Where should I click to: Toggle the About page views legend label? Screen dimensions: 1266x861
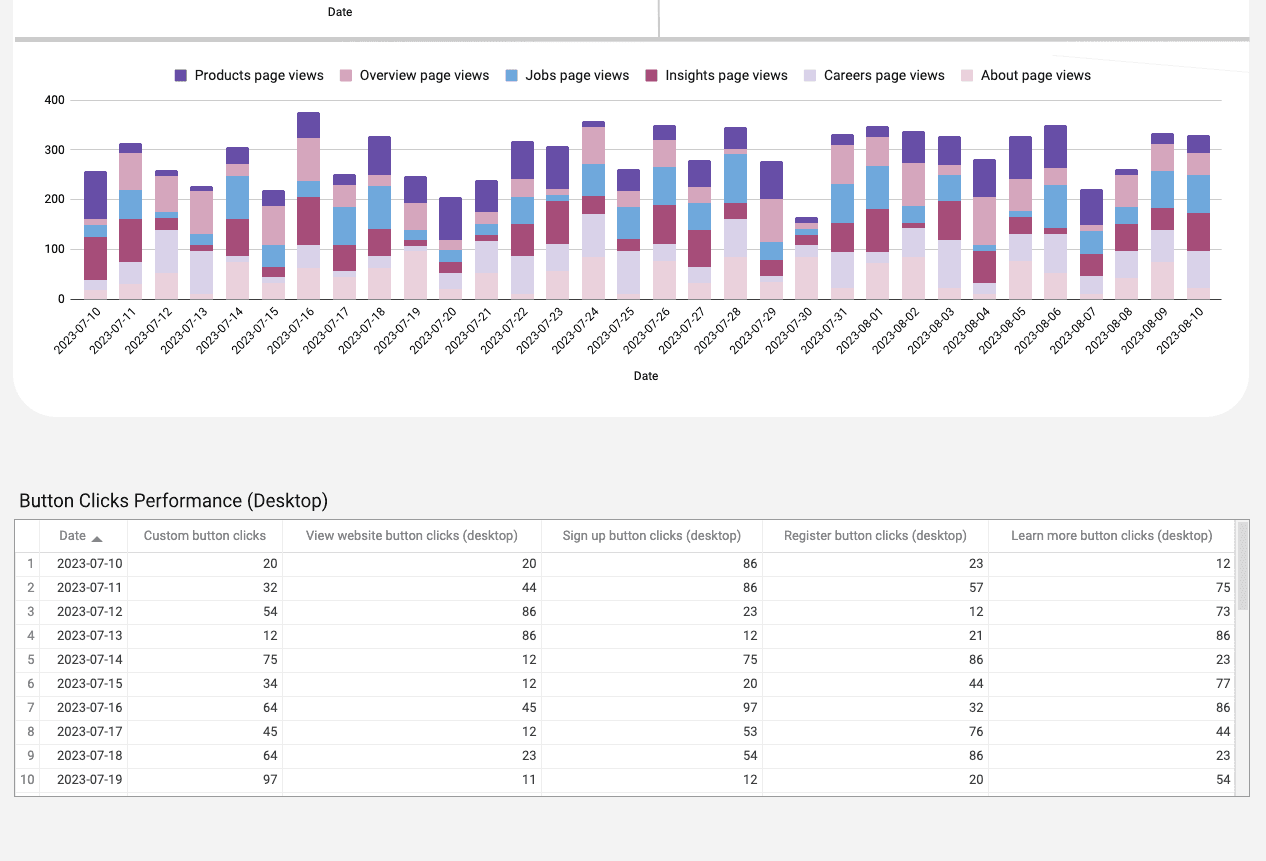click(x=1036, y=76)
